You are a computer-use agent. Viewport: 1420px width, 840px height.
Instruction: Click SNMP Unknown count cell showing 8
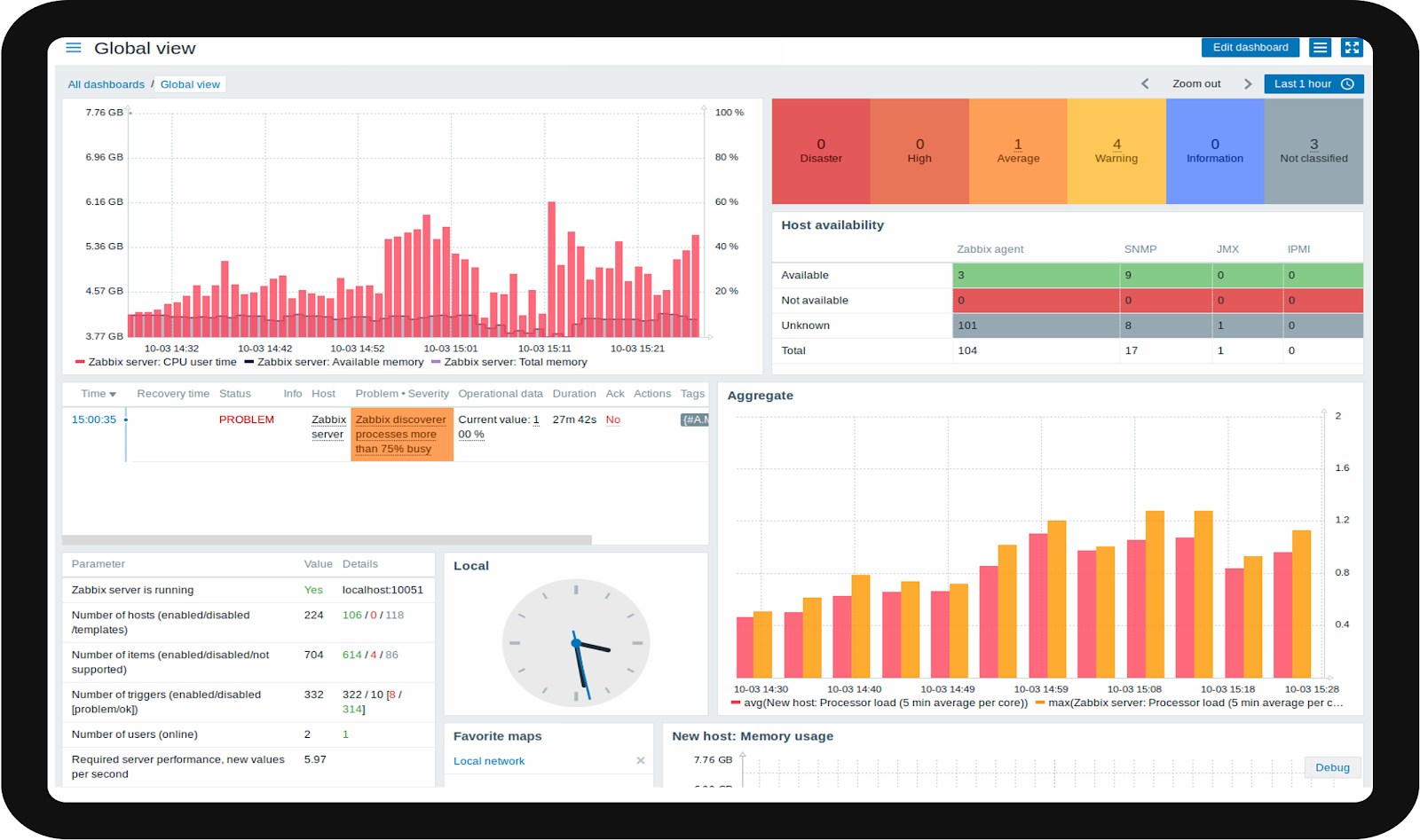pyautogui.click(x=1166, y=326)
